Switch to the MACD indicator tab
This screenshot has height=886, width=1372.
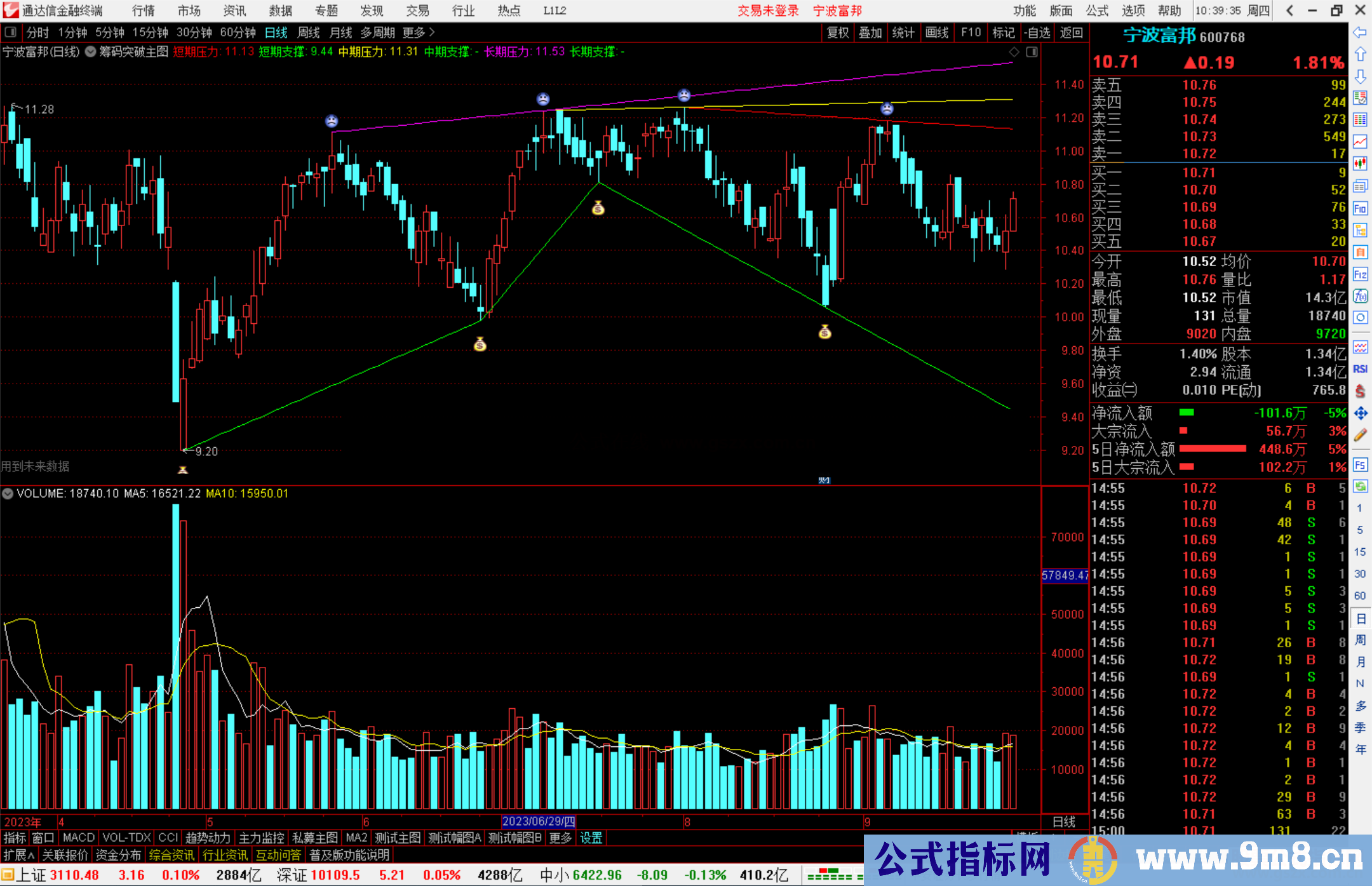click(79, 838)
